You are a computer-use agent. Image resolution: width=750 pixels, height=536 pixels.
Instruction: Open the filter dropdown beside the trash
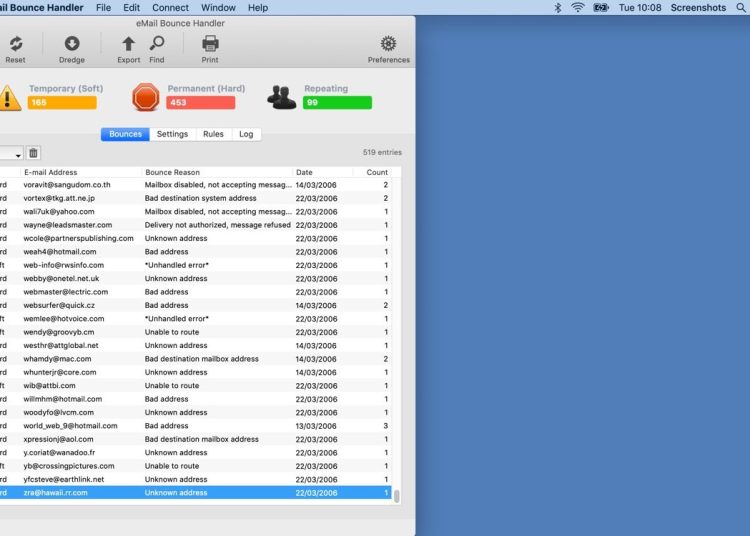click(x=11, y=154)
